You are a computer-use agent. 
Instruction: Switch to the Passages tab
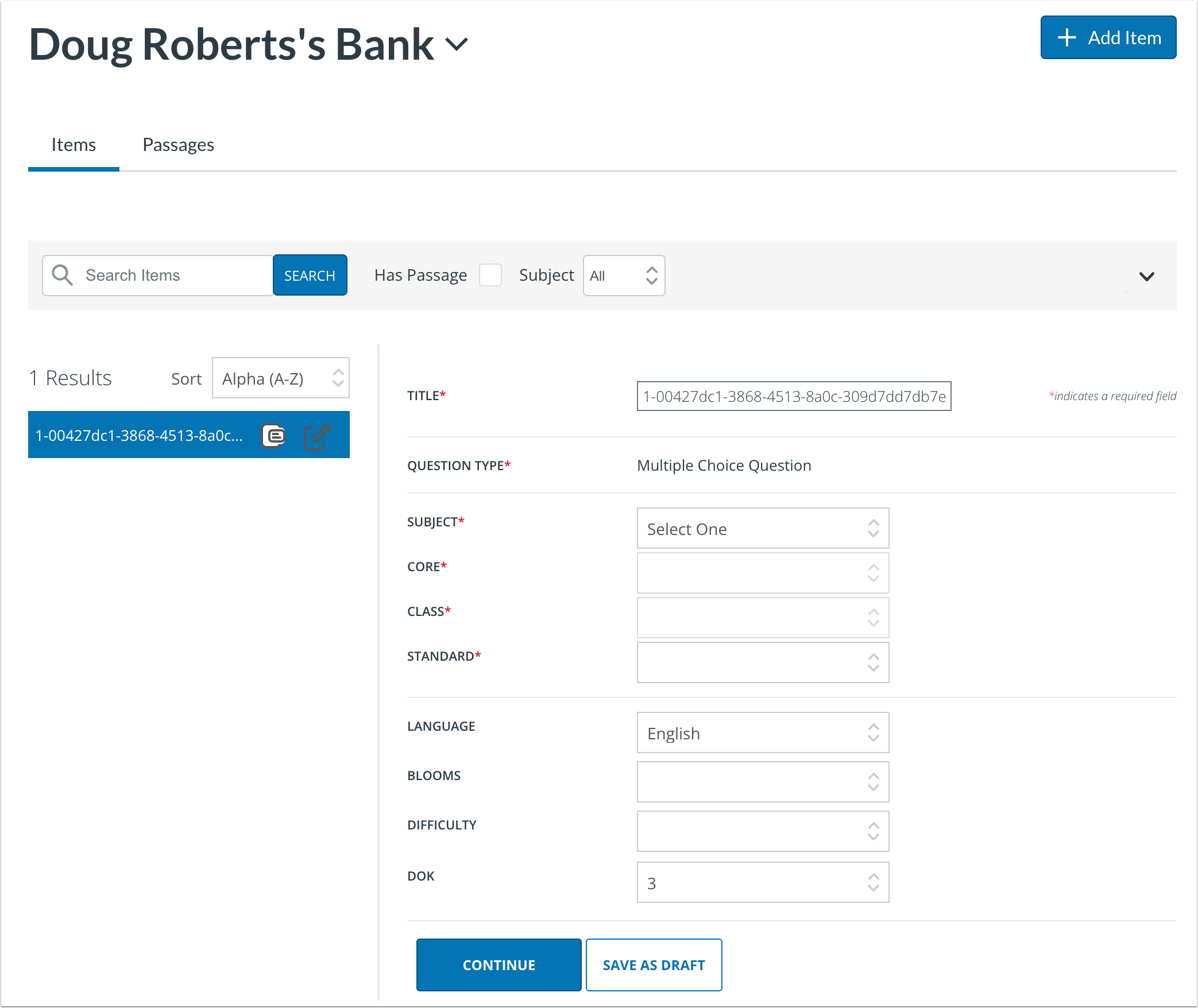point(178,145)
